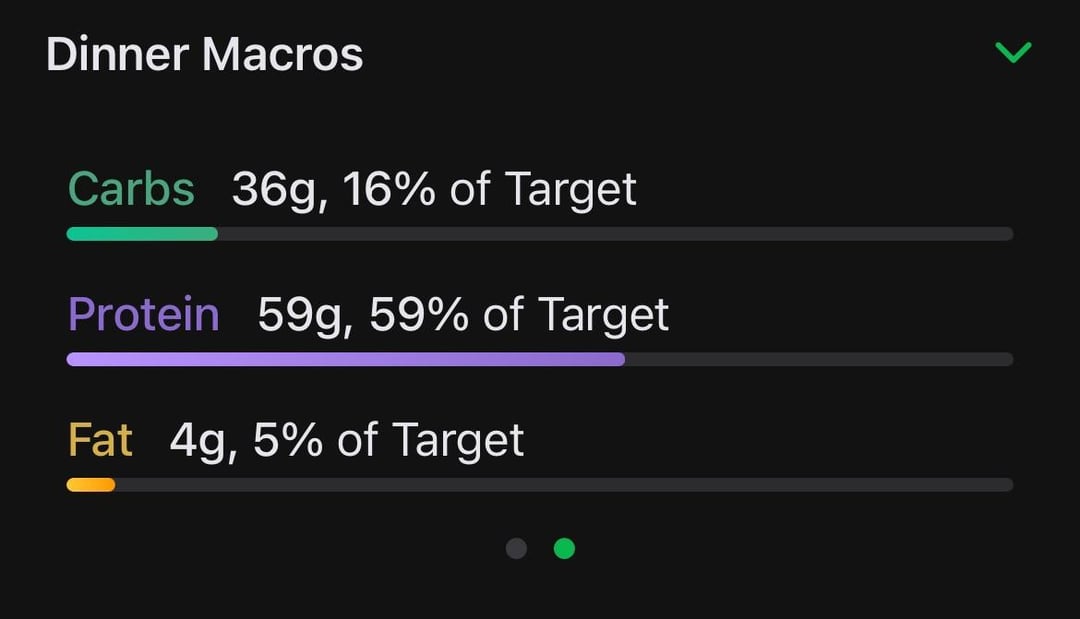
Task: Tap the 59% figure in Protein row
Action: point(419,314)
